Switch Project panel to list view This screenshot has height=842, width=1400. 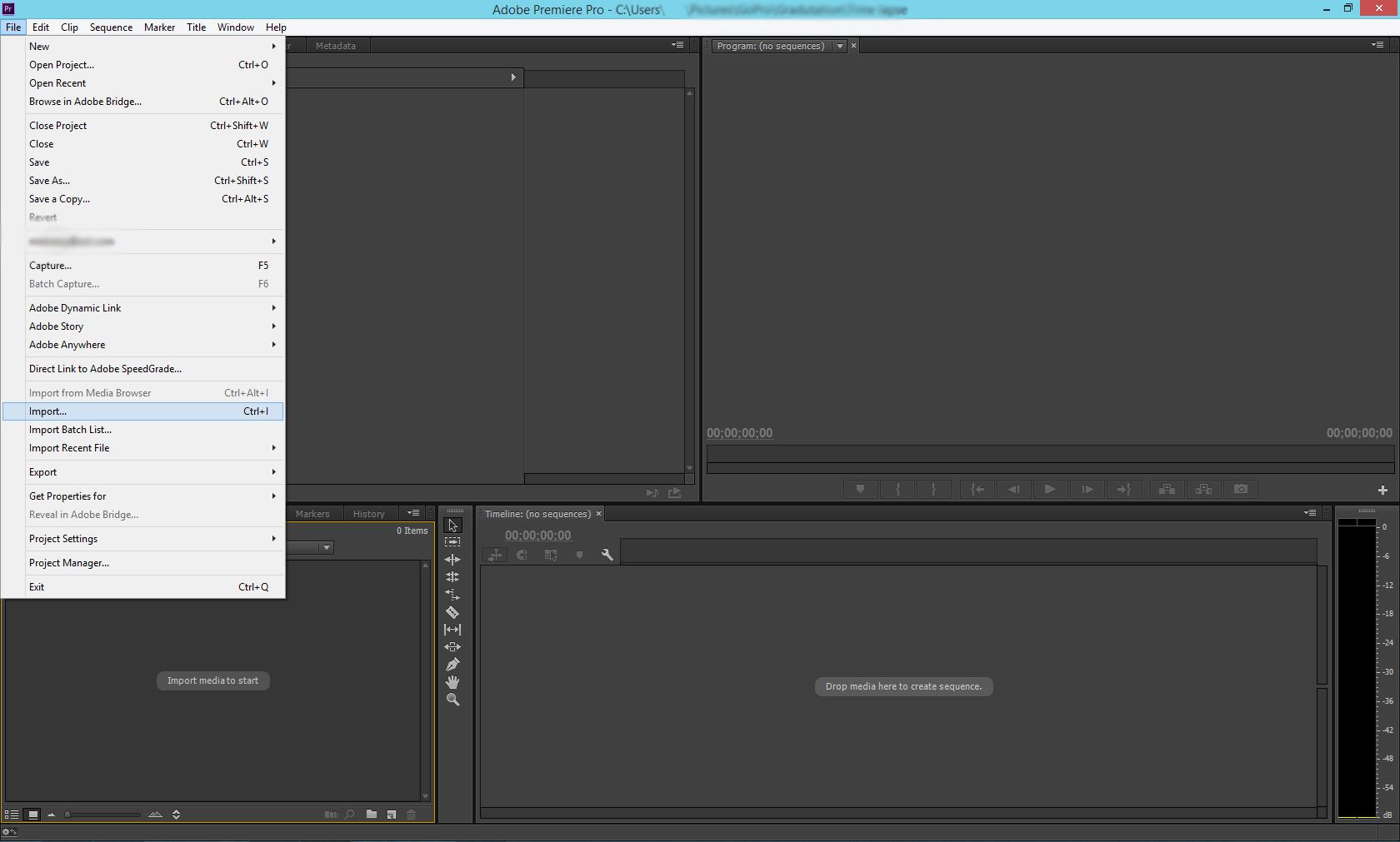(12, 815)
